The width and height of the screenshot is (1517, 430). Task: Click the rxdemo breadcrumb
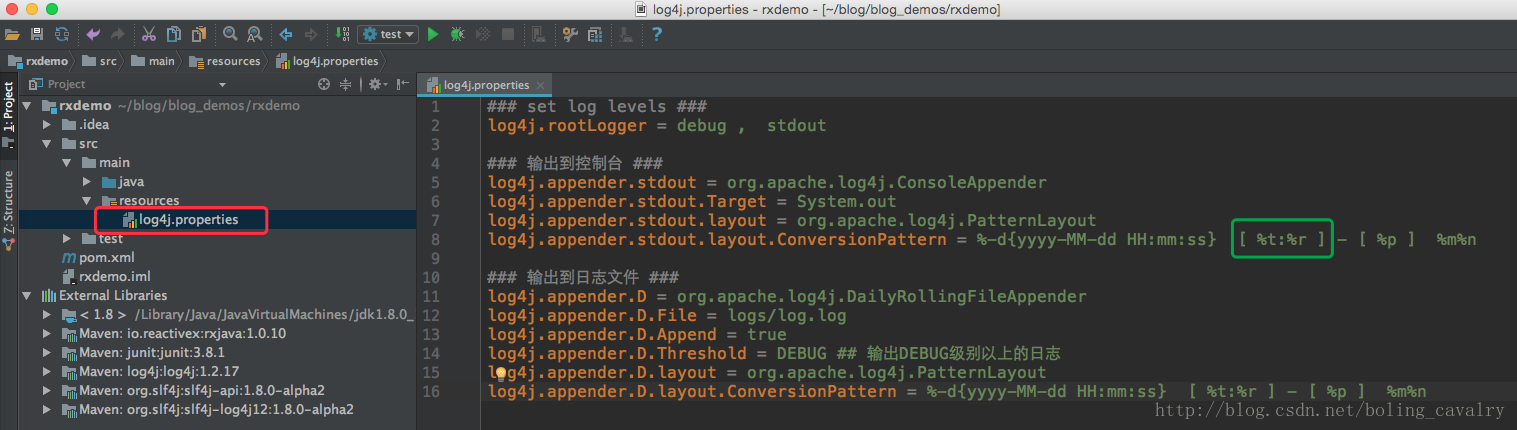pos(38,61)
